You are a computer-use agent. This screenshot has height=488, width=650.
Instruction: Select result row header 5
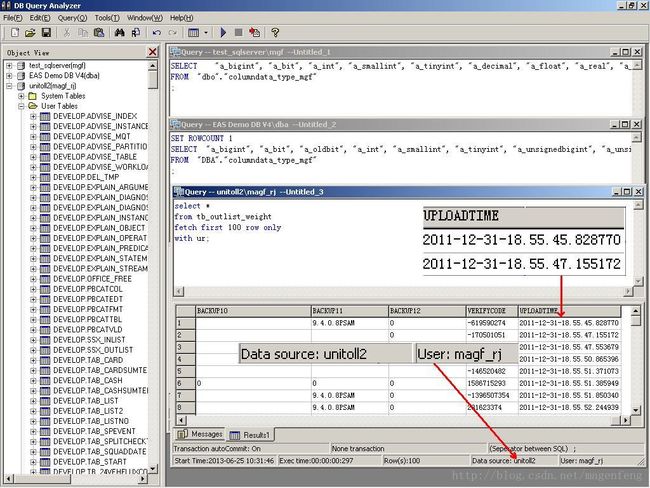point(185,371)
